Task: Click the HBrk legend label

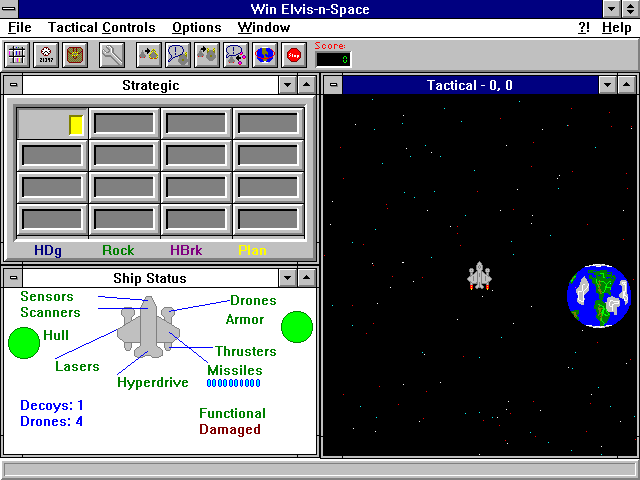Action: click(186, 250)
